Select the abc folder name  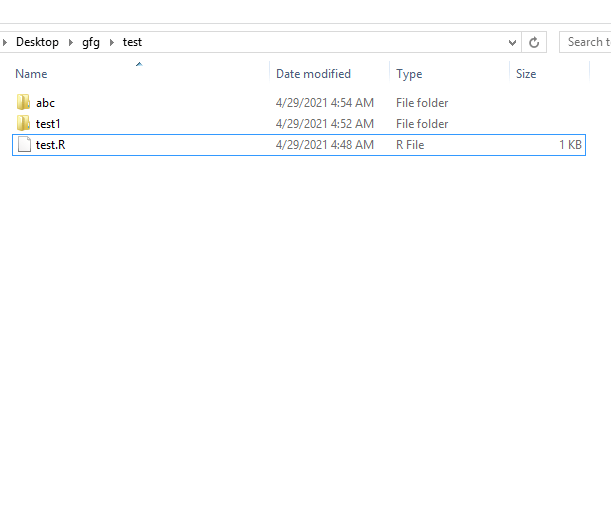point(46,103)
